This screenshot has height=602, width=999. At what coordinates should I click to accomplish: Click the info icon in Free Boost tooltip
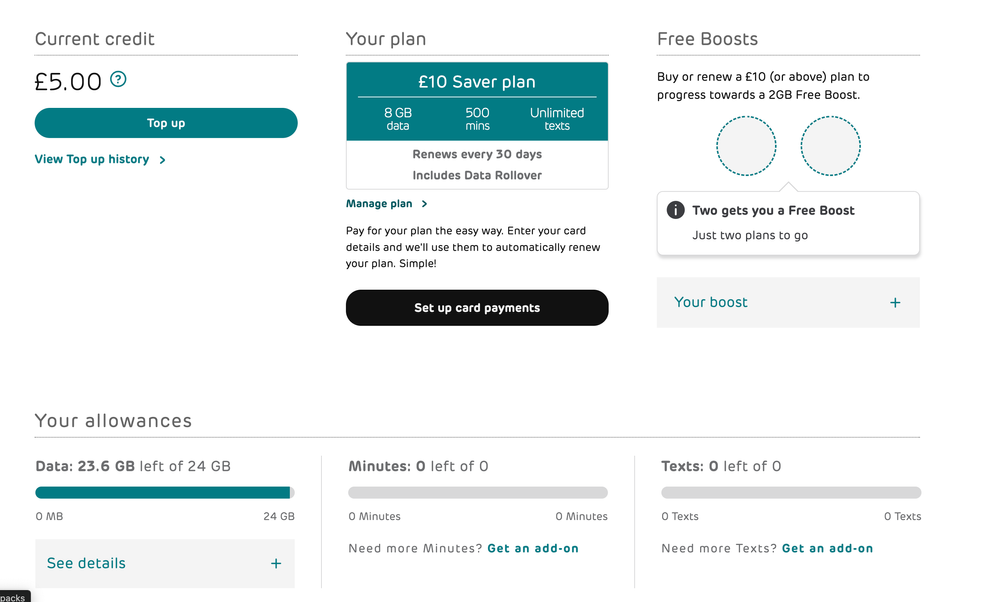click(x=676, y=210)
